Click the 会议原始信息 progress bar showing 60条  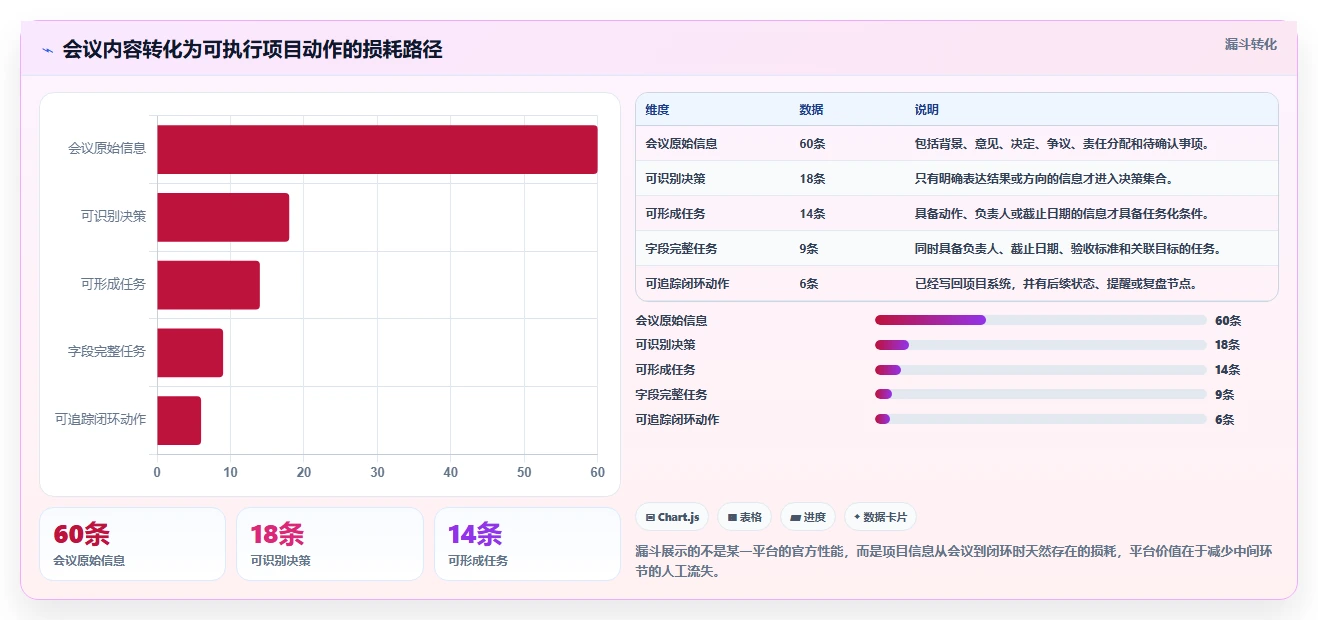tap(1040, 320)
